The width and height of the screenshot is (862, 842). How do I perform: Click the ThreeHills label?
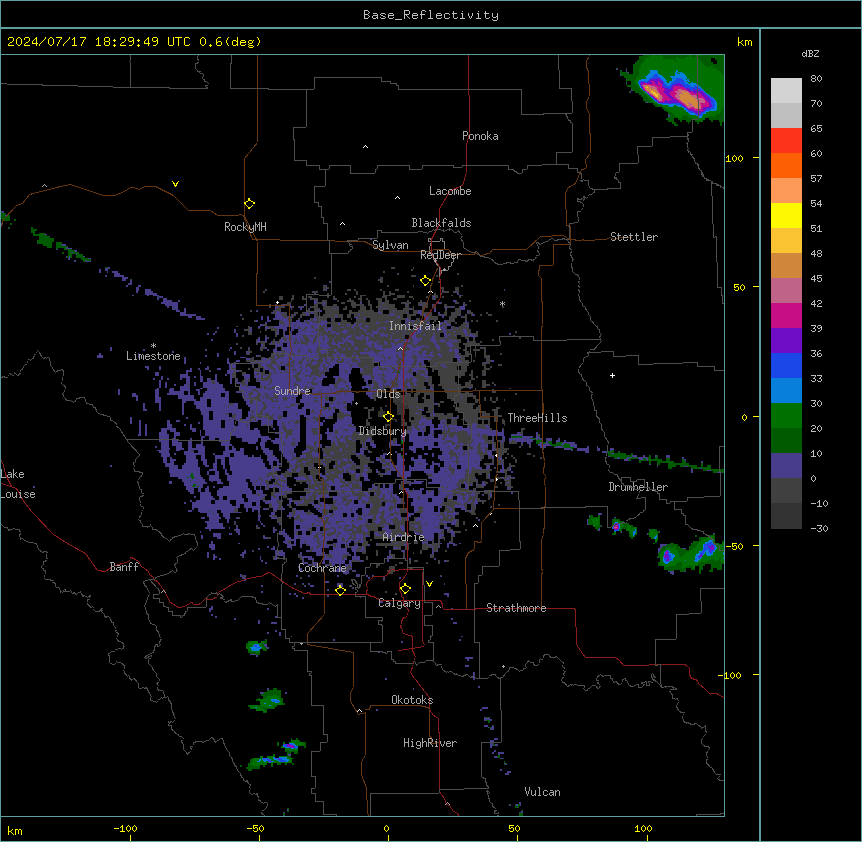pyautogui.click(x=537, y=418)
